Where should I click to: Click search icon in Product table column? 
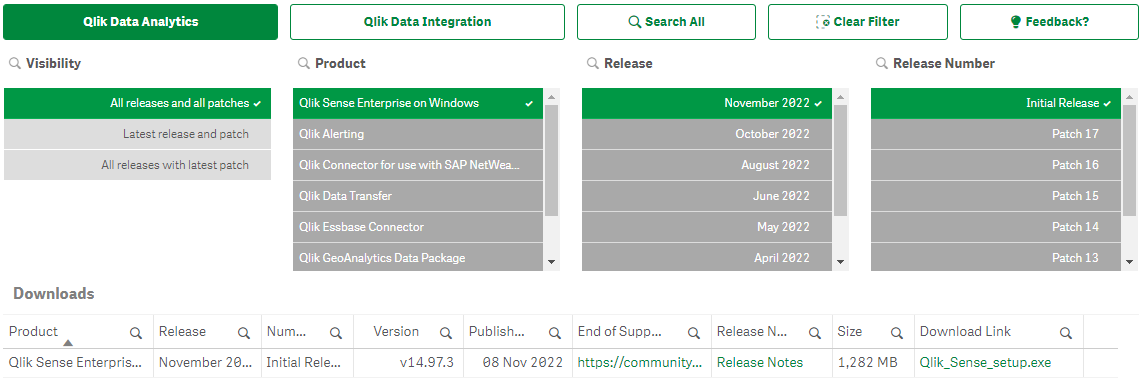pos(135,333)
